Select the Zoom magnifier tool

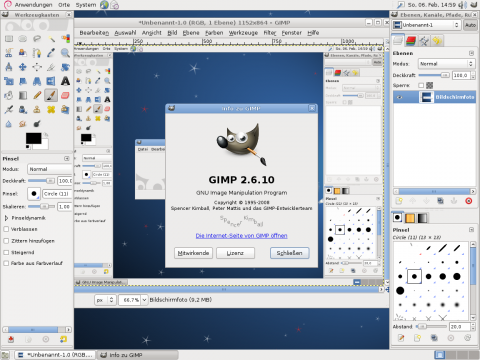click(65, 53)
